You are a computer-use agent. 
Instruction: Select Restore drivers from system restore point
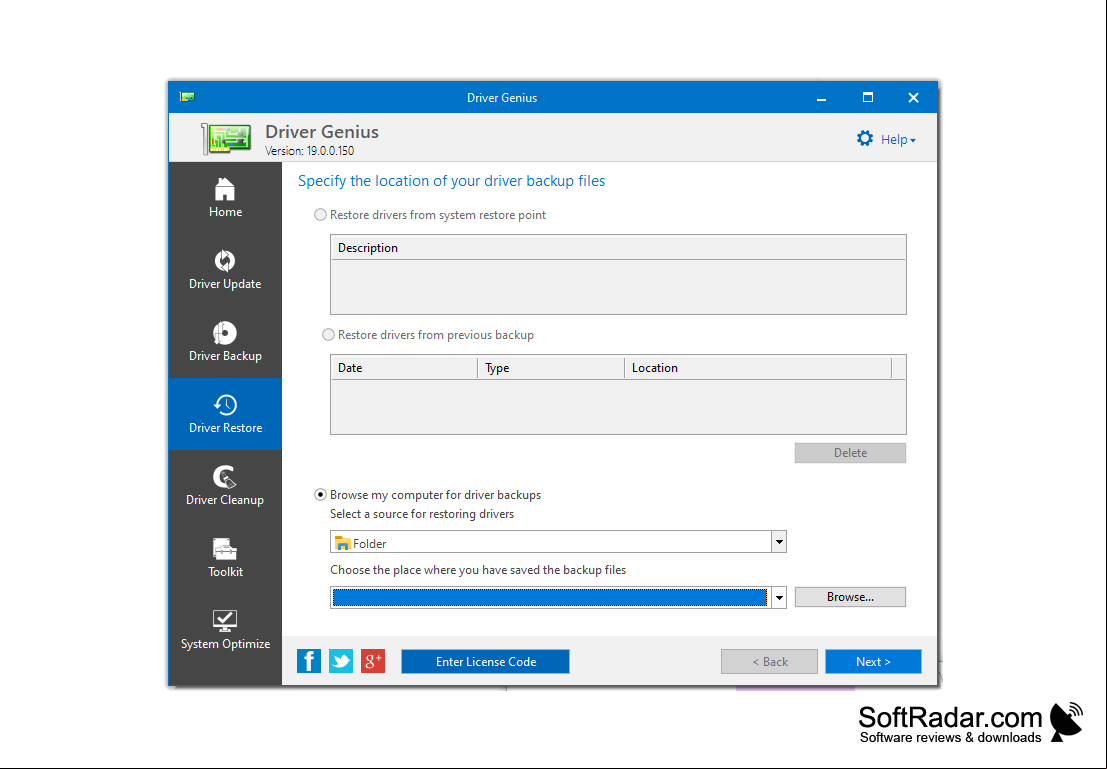(321, 215)
